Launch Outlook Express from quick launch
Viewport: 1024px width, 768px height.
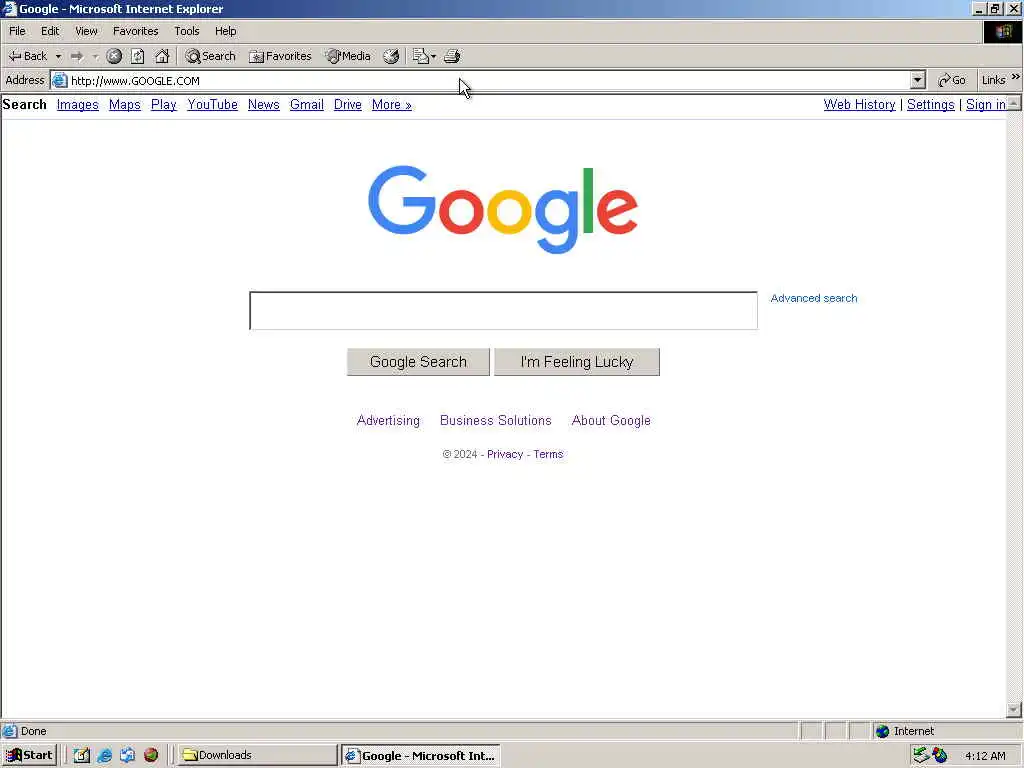[127, 756]
